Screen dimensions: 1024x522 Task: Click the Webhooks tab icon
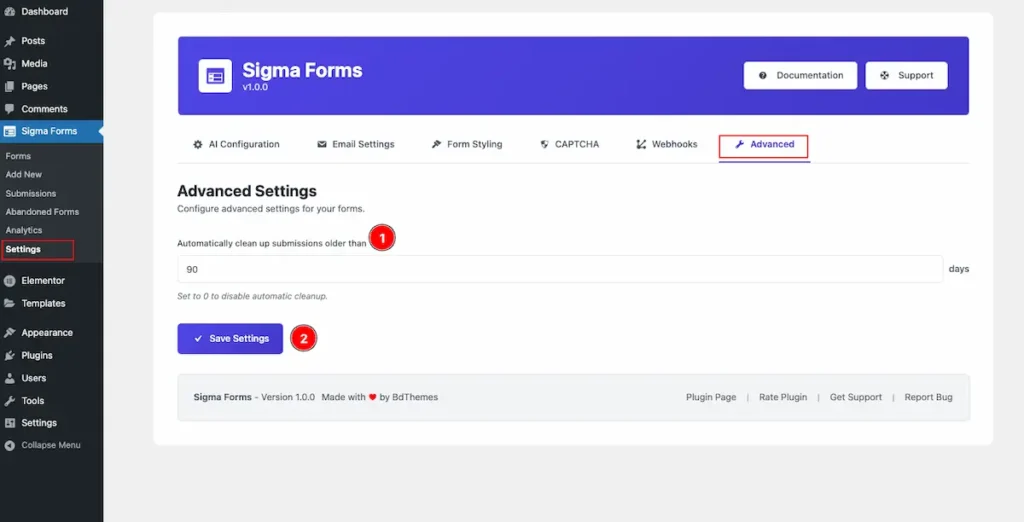641,144
